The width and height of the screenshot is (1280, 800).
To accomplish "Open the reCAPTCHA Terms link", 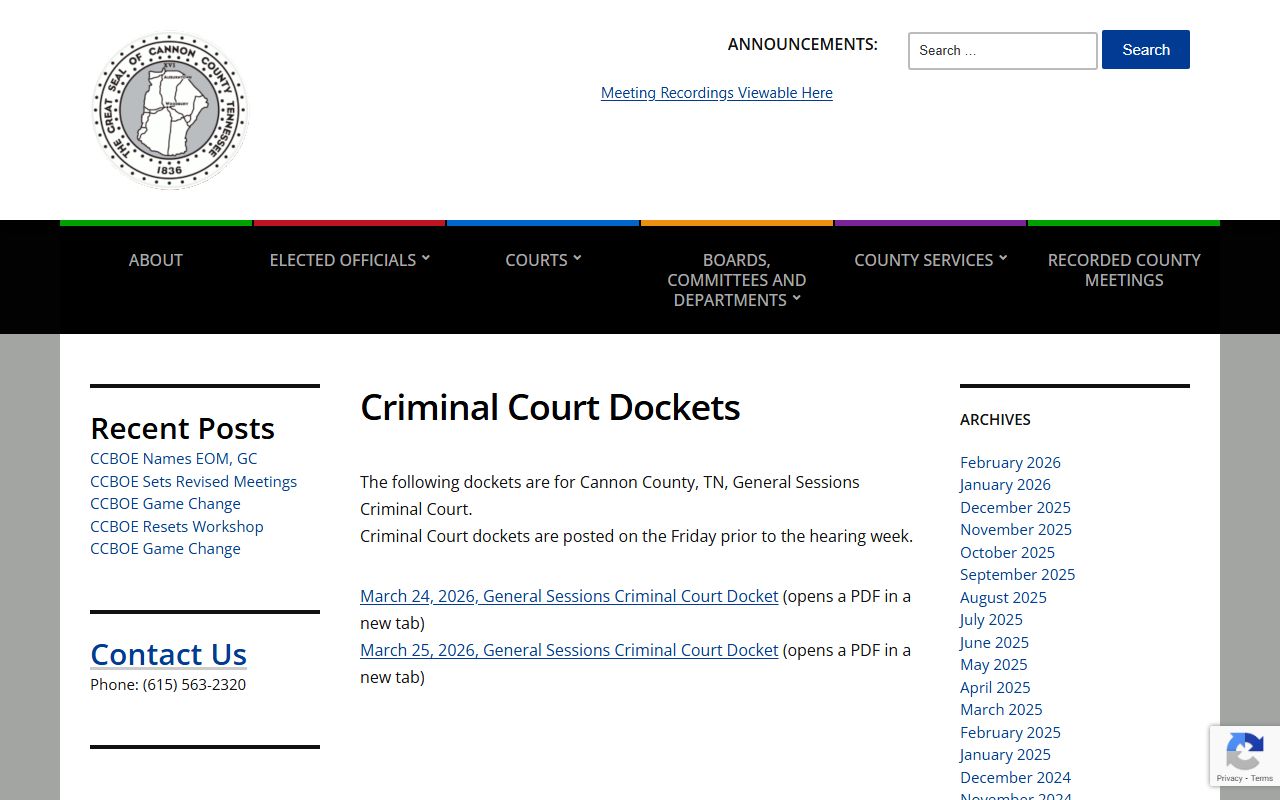I will pos(1262,778).
